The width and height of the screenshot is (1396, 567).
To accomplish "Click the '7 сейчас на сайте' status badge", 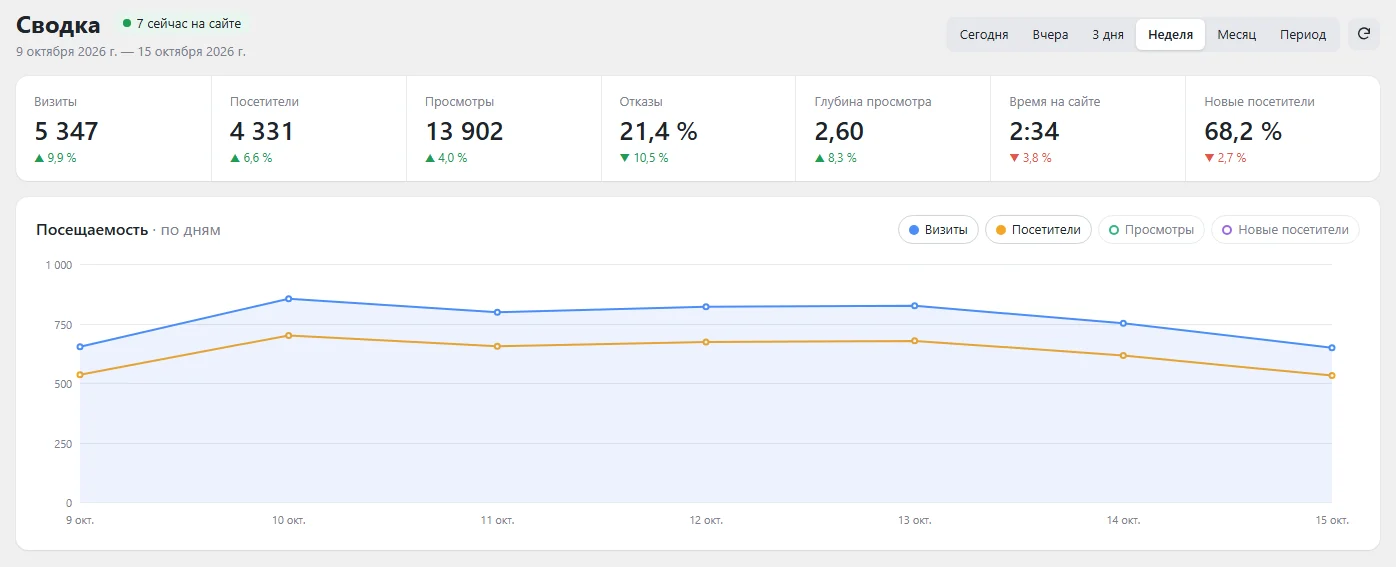I will click(182, 23).
